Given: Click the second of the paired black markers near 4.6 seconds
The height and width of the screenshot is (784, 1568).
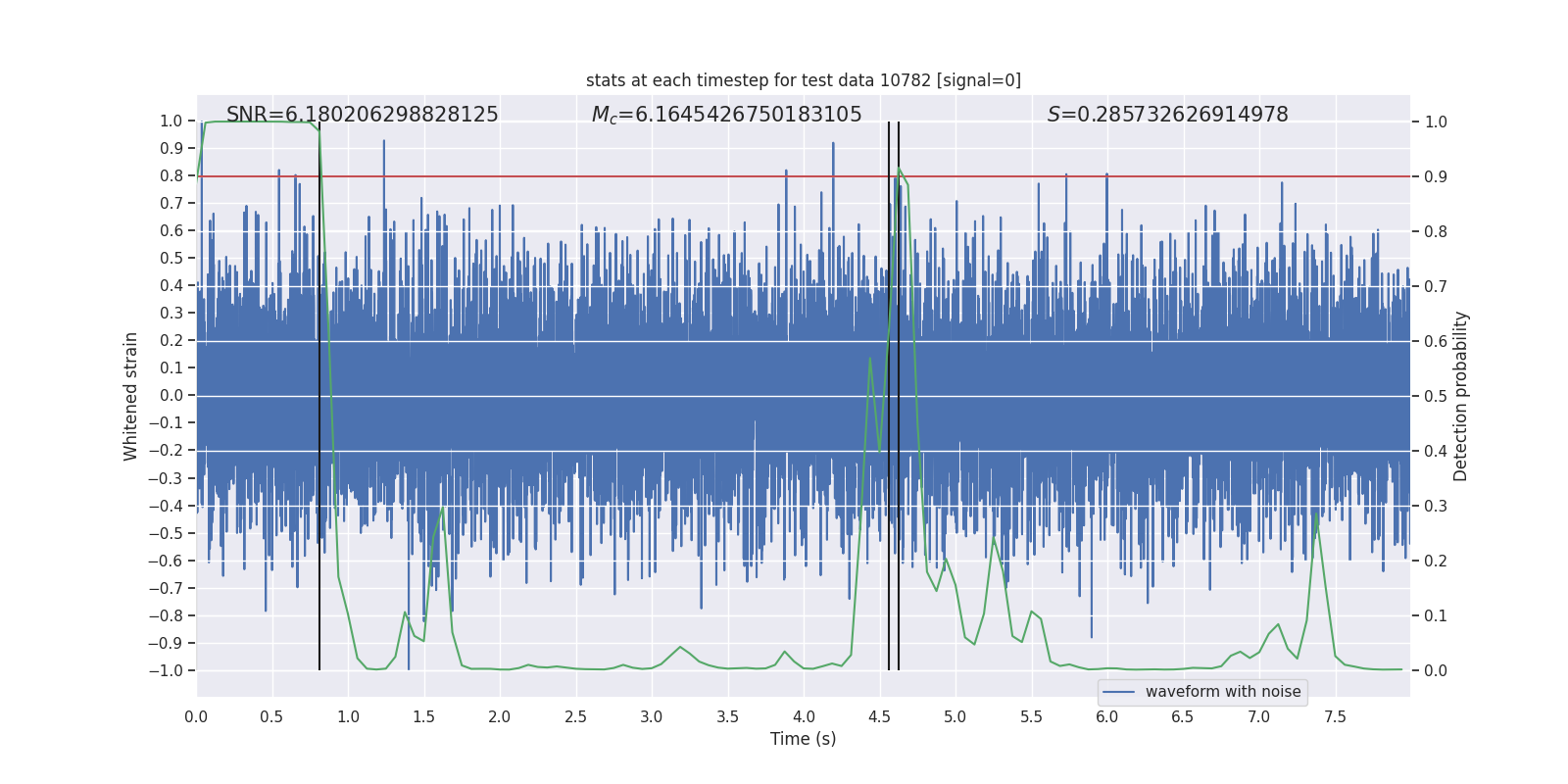Looking at the screenshot, I should point(899,396).
